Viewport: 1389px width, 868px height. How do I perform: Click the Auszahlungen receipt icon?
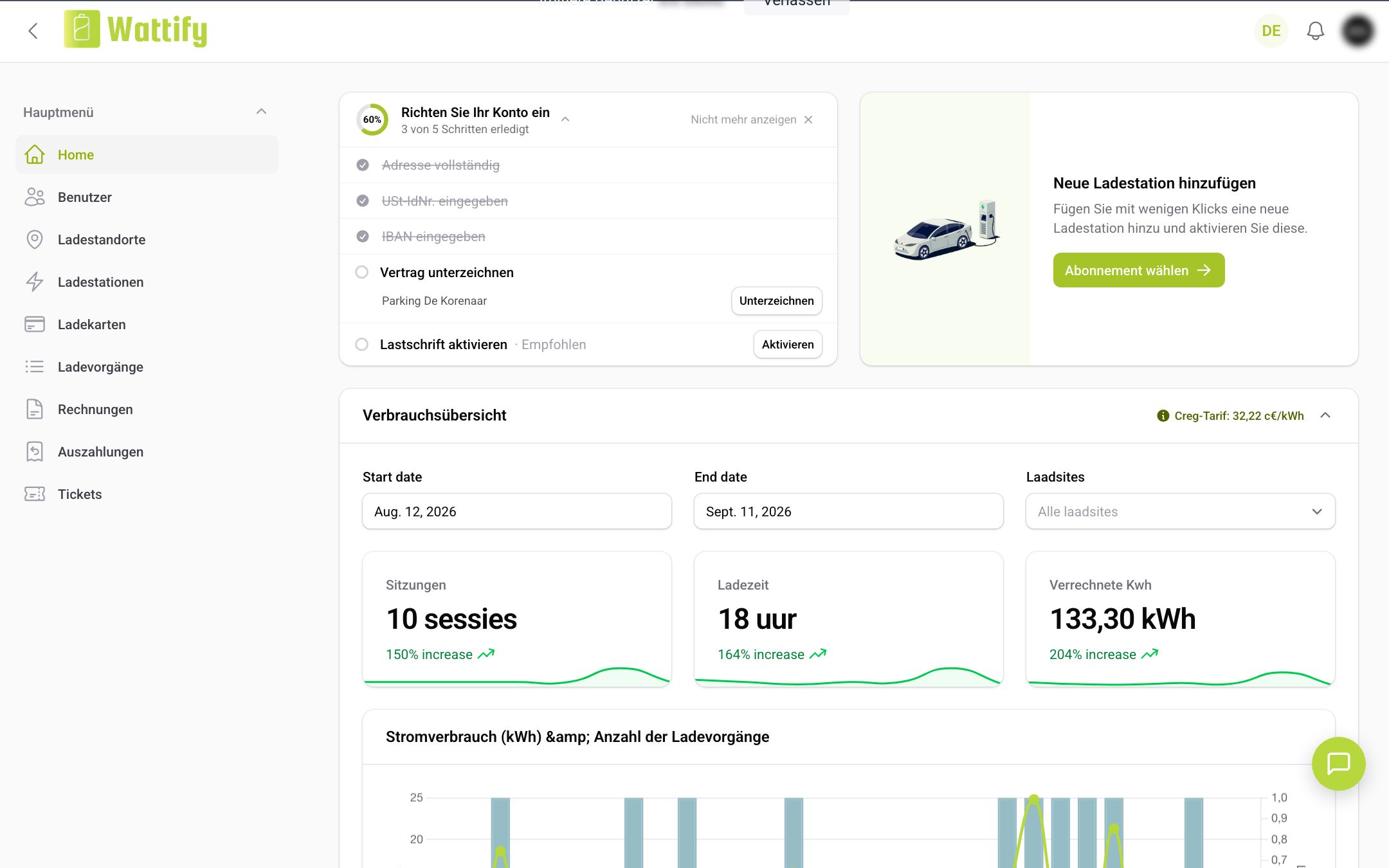35,451
